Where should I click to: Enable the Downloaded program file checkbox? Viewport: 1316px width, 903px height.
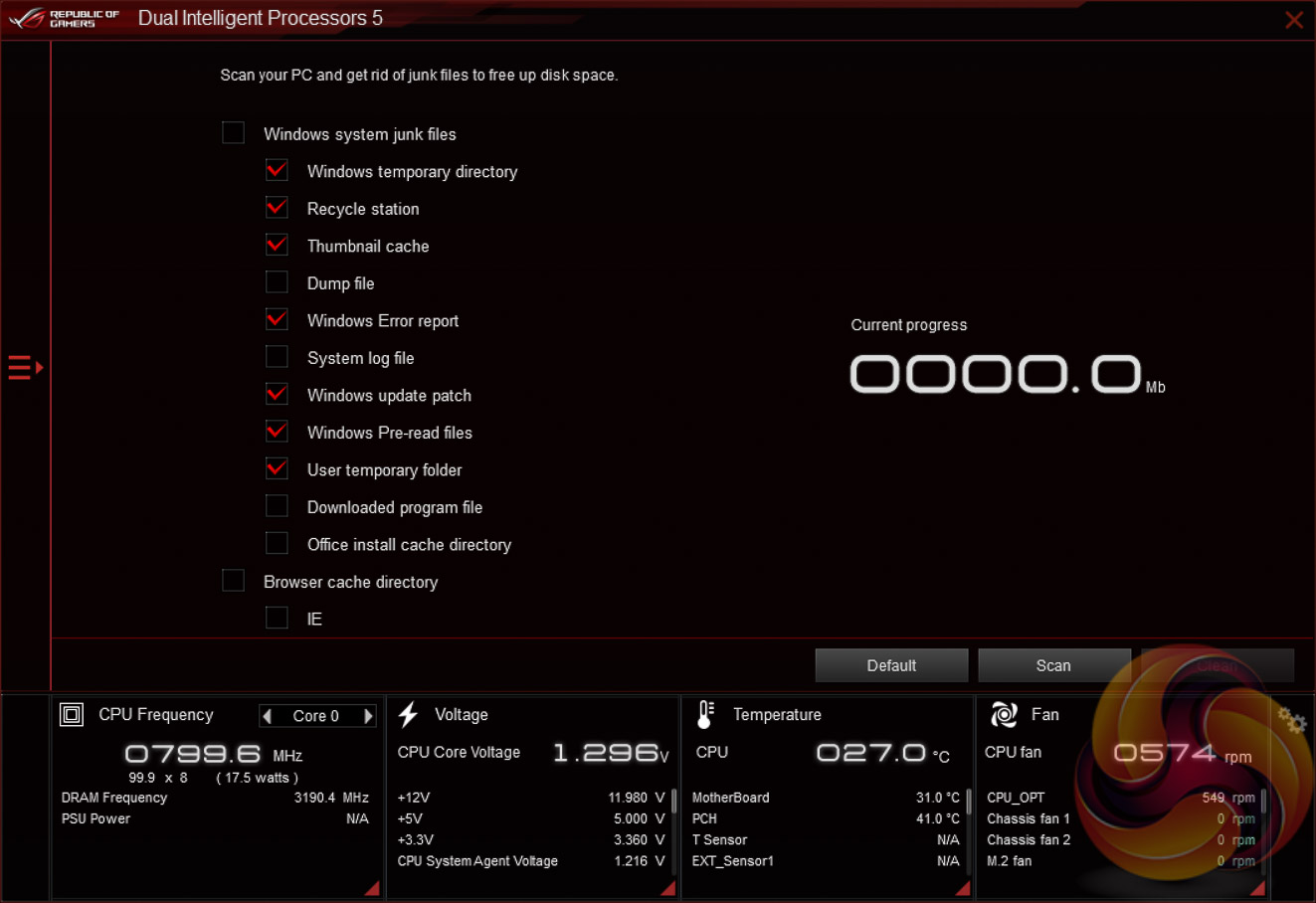(278, 506)
